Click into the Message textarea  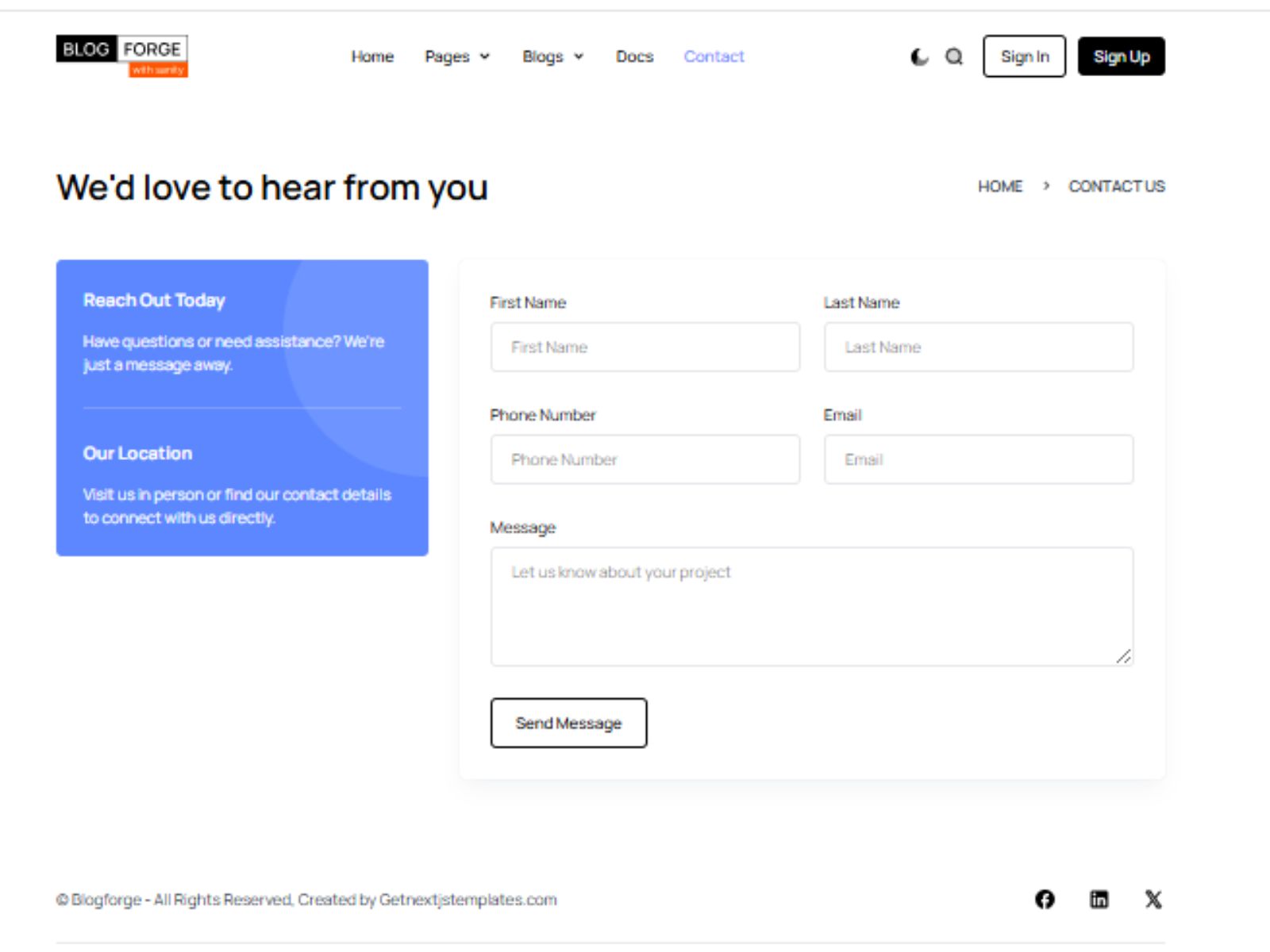point(811,606)
